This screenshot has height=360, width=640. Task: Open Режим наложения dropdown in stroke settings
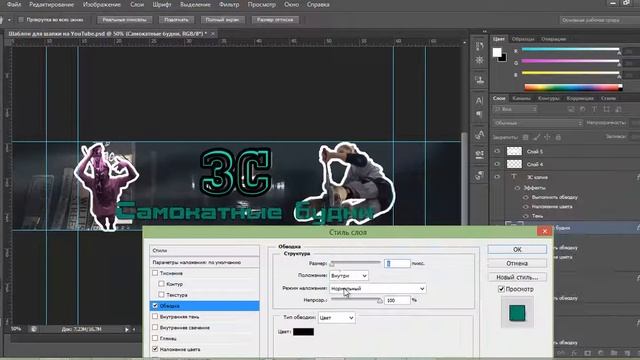tap(378, 289)
